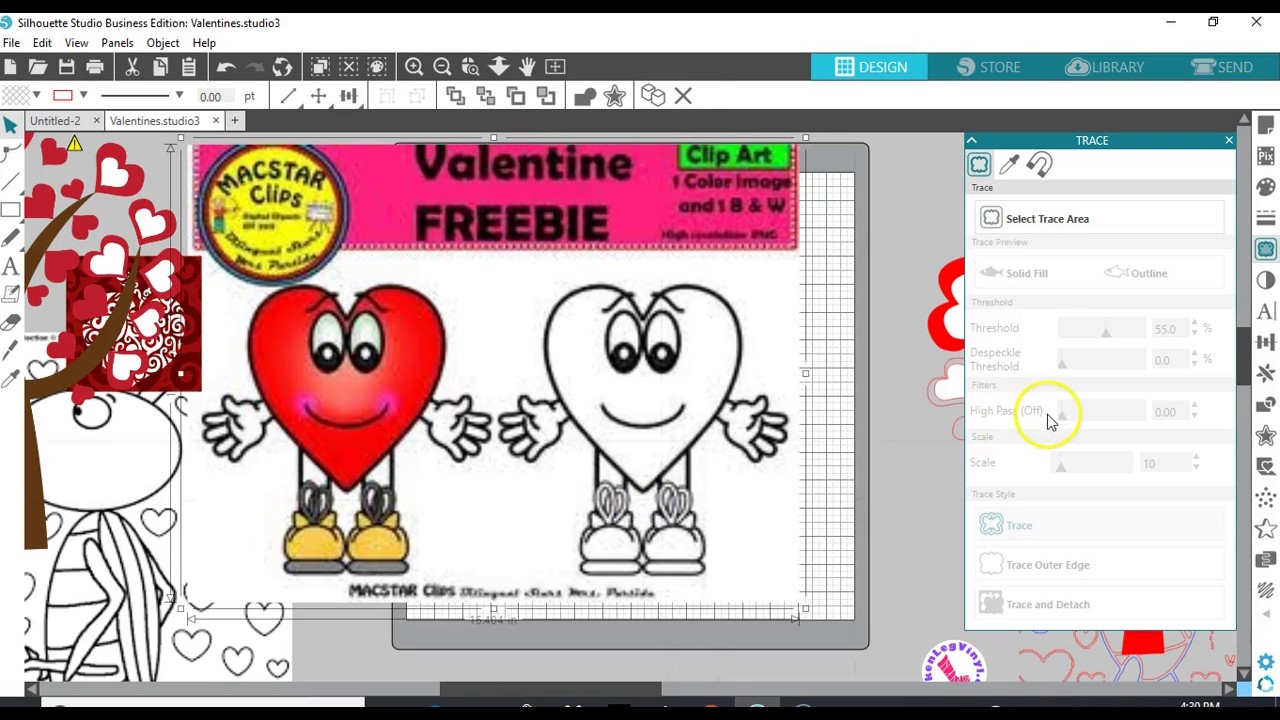Go to the SEND section
Image resolution: width=1280 pixels, height=720 pixels.
pyautogui.click(x=1222, y=67)
